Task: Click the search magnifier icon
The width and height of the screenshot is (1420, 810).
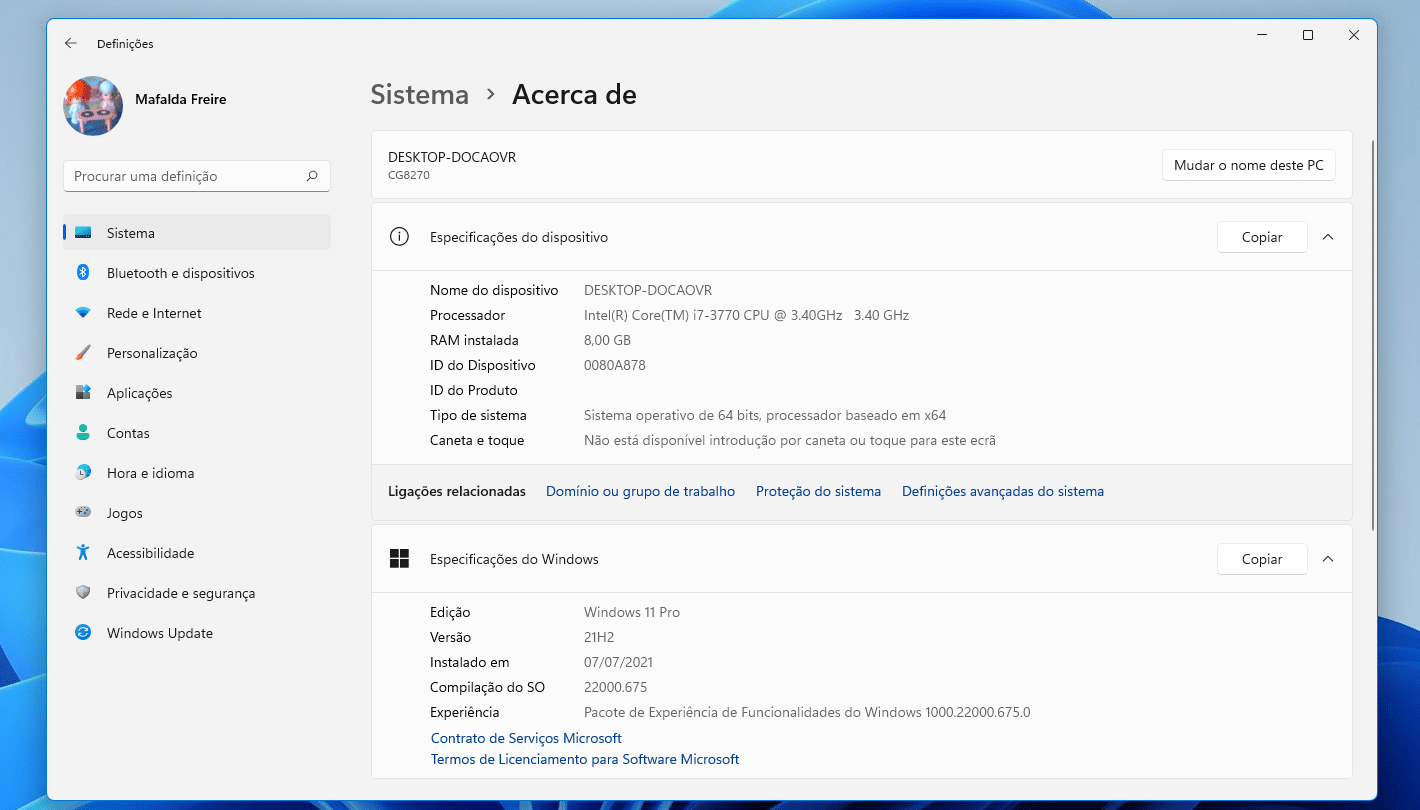Action: pos(312,176)
